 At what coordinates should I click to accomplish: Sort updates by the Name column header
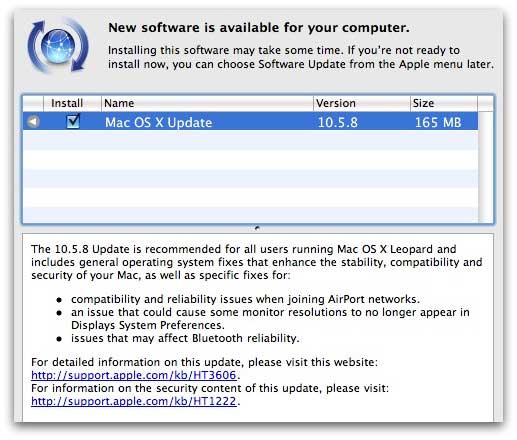point(207,103)
